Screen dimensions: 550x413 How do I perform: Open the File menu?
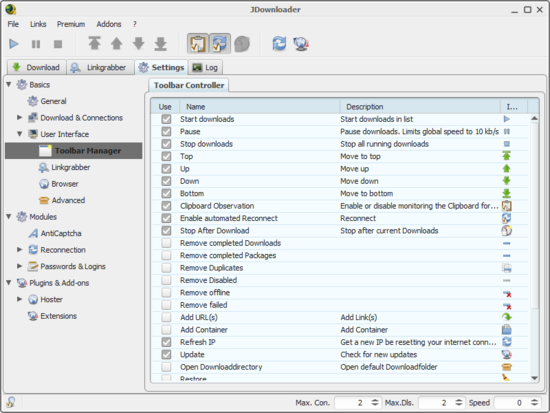tap(13, 24)
